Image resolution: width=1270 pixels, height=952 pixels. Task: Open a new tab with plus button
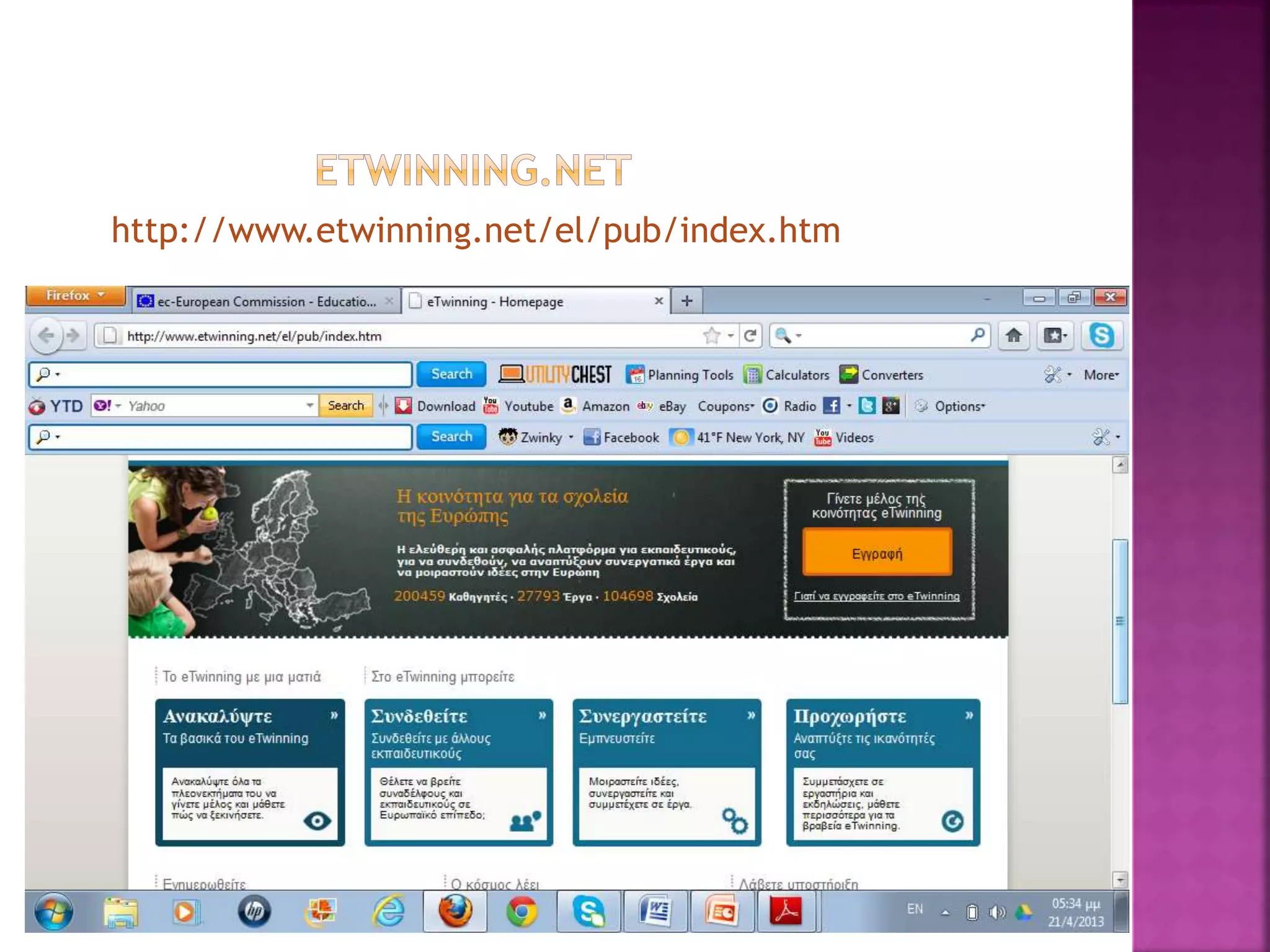pos(687,301)
